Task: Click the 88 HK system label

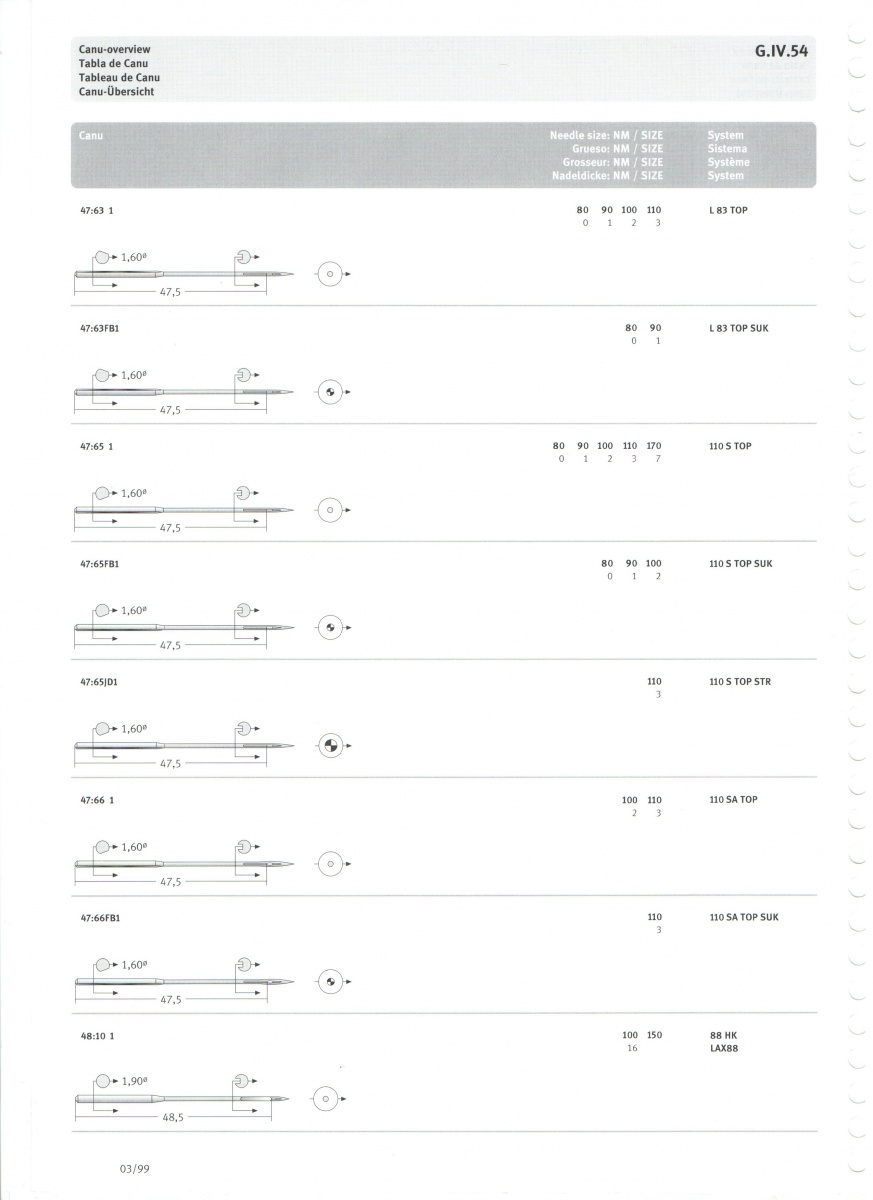Action: 722,1035
